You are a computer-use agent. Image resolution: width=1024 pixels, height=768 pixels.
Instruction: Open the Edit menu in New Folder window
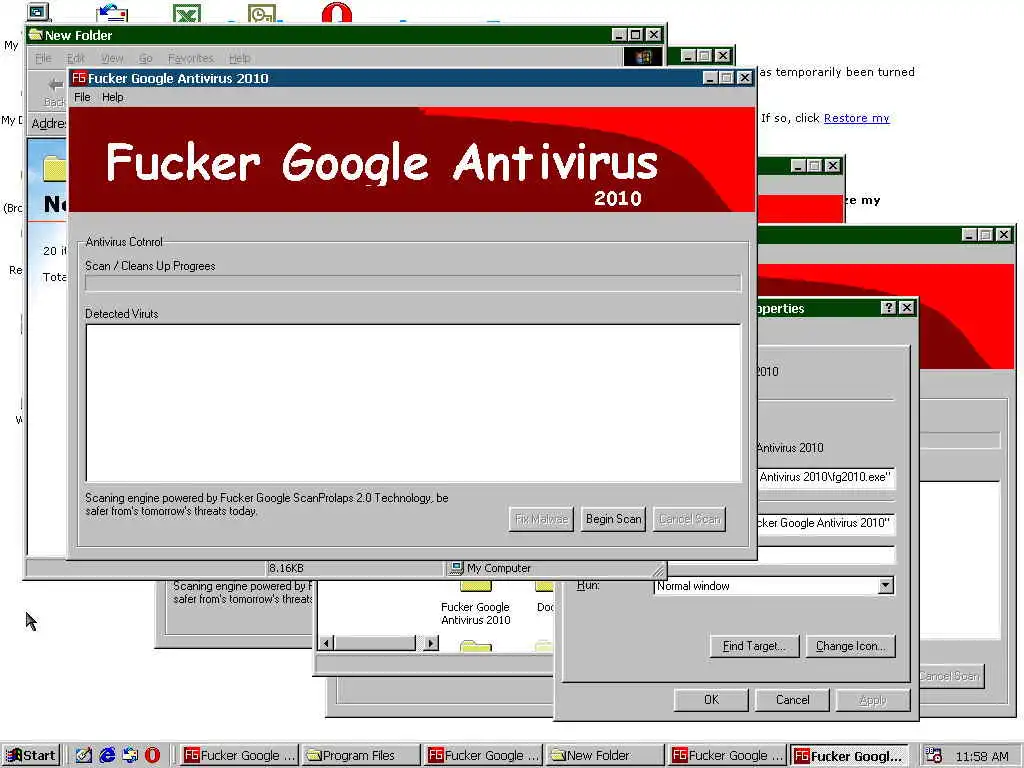76,58
